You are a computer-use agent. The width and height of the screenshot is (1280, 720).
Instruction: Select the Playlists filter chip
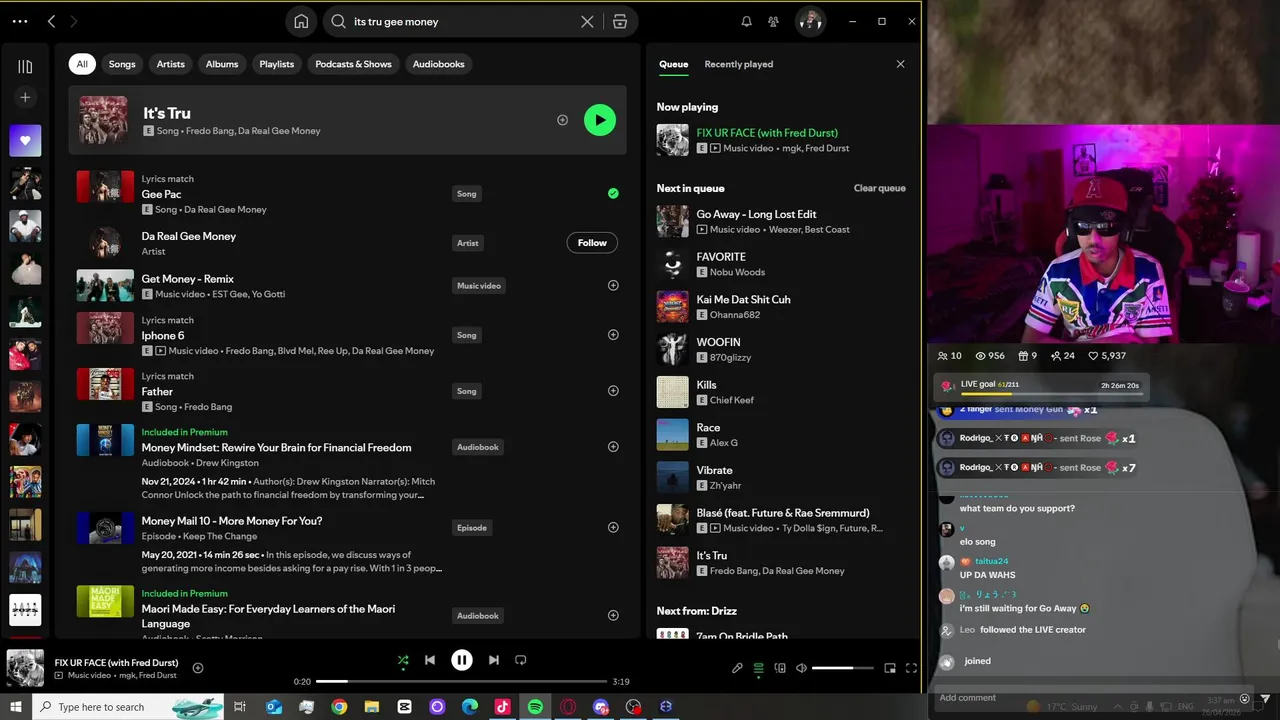(277, 64)
